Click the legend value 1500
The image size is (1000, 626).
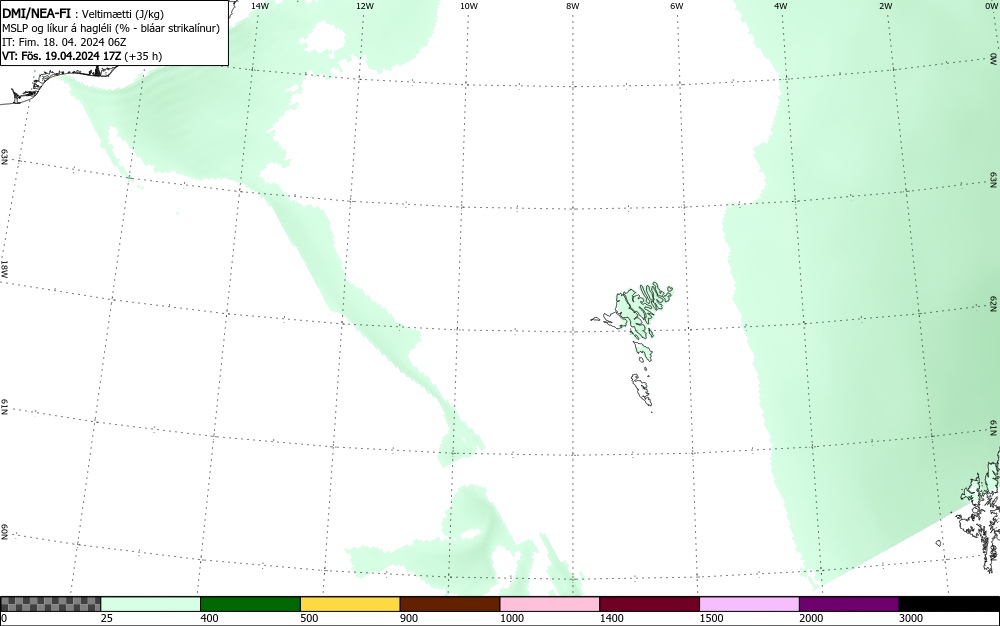[x=711, y=618]
